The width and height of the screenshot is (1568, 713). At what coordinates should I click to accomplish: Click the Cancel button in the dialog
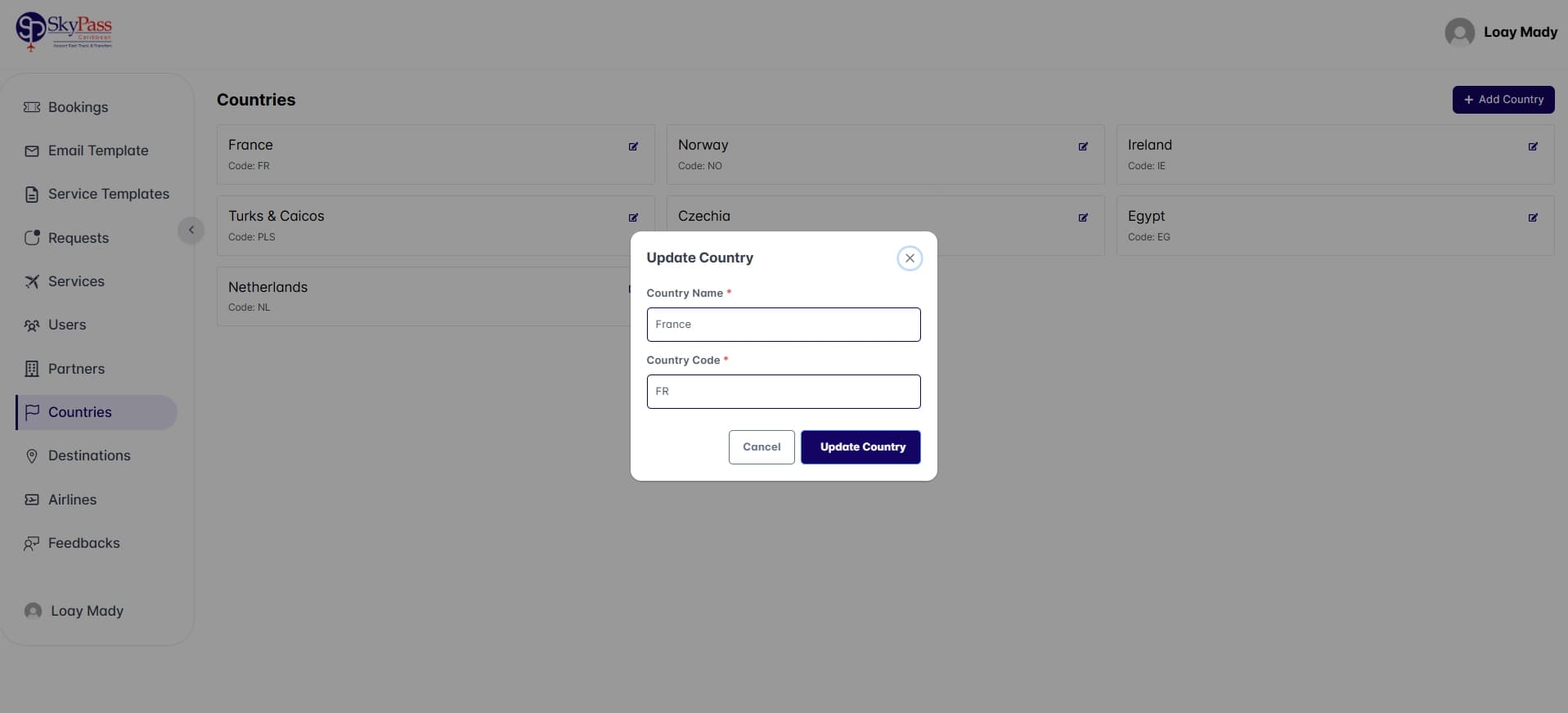click(762, 447)
